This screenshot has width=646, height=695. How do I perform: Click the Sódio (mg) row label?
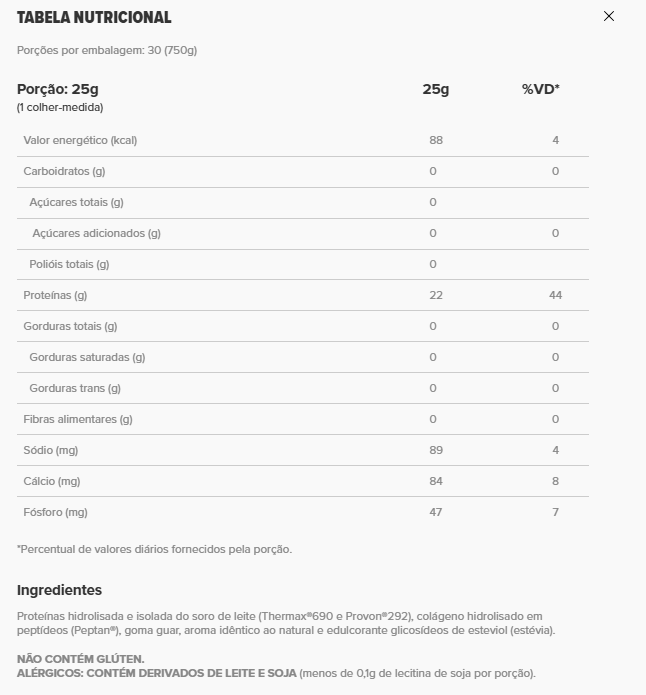51,450
